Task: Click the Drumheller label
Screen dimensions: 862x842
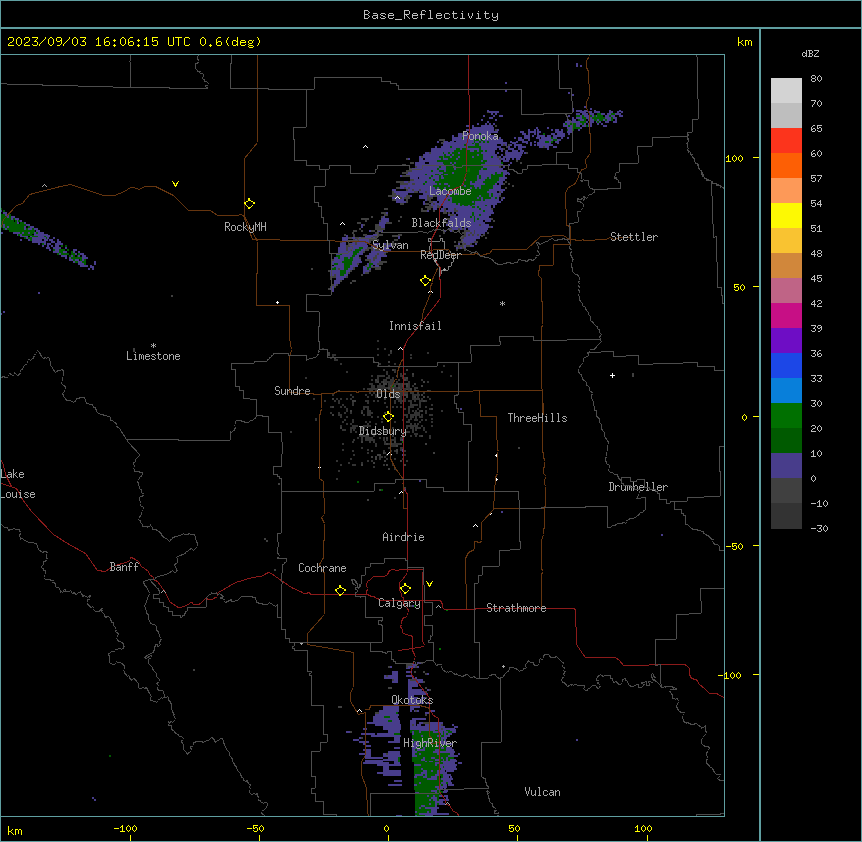Action: 638,487
